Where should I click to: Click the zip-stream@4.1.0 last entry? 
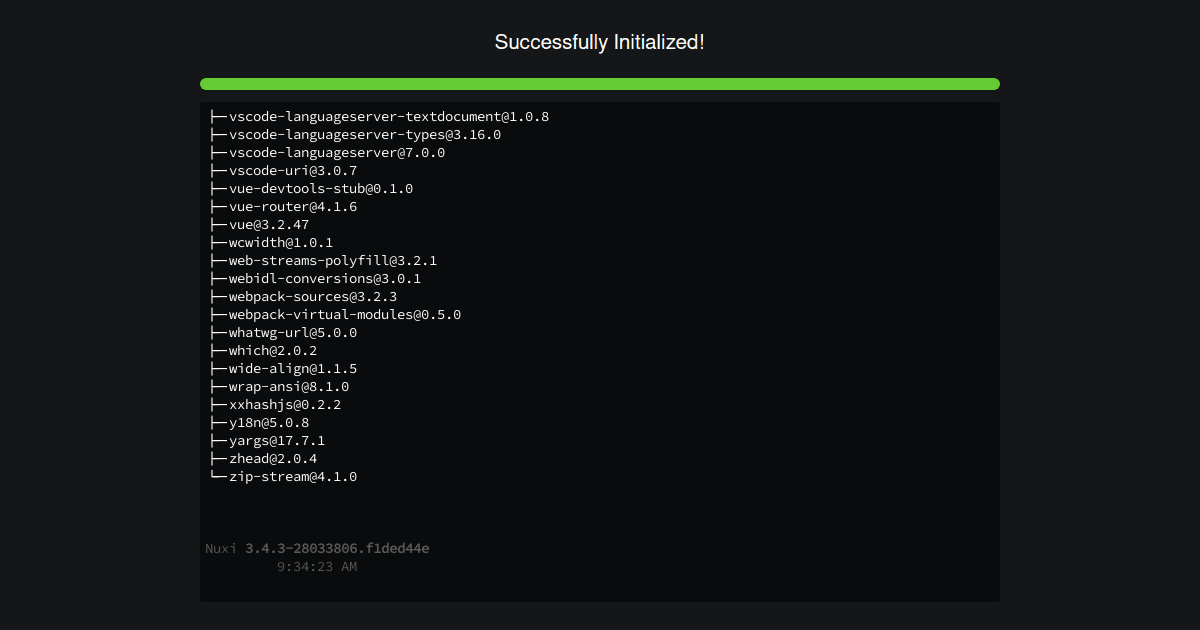pyautogui.click(x=283, y=477)
